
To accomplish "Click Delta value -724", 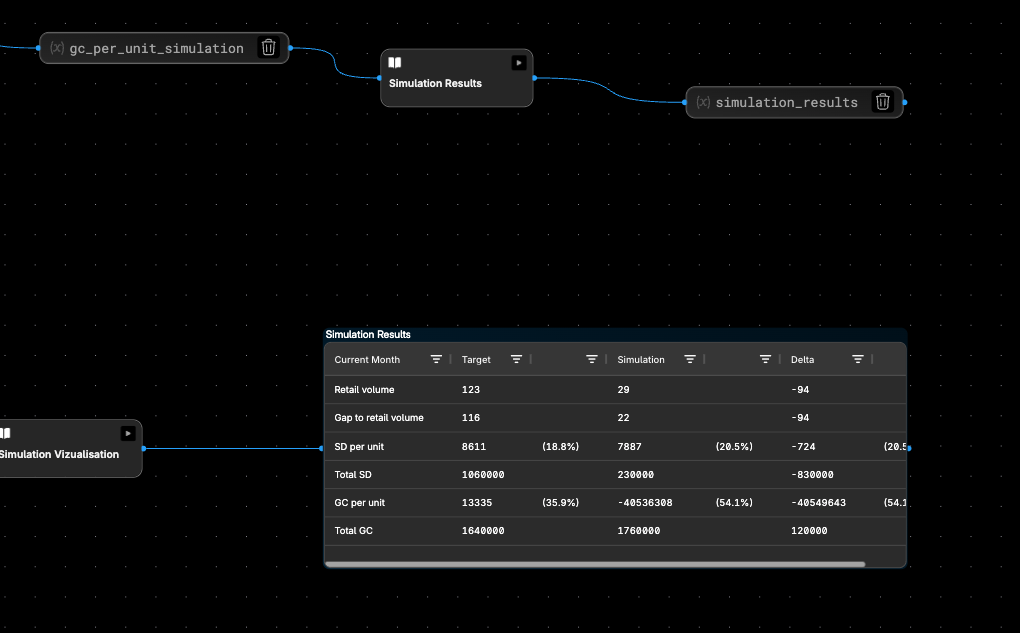I will [803, 447].
